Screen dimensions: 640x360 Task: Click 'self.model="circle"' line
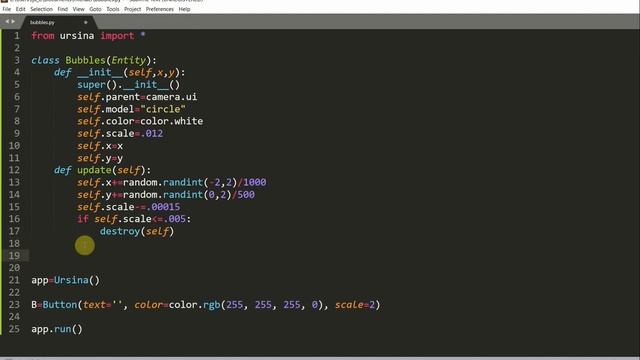[131, 109]
